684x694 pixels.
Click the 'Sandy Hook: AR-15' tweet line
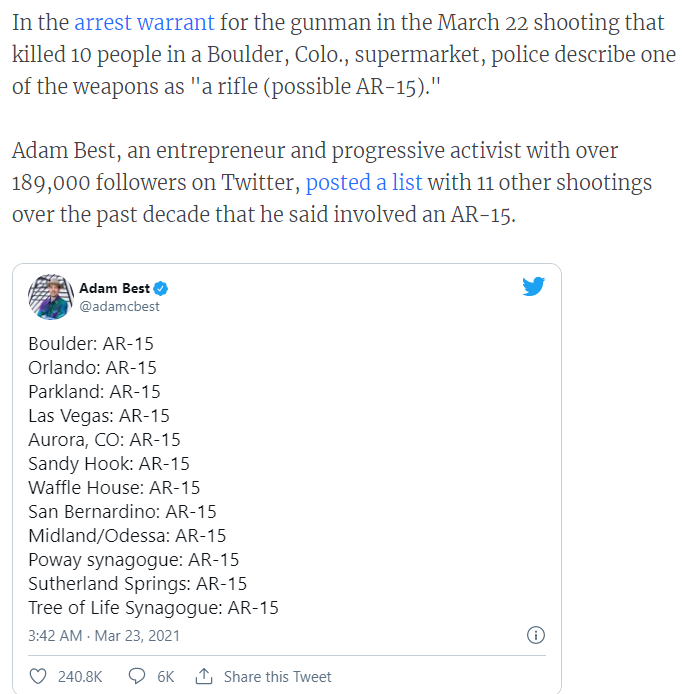(109, 464)
